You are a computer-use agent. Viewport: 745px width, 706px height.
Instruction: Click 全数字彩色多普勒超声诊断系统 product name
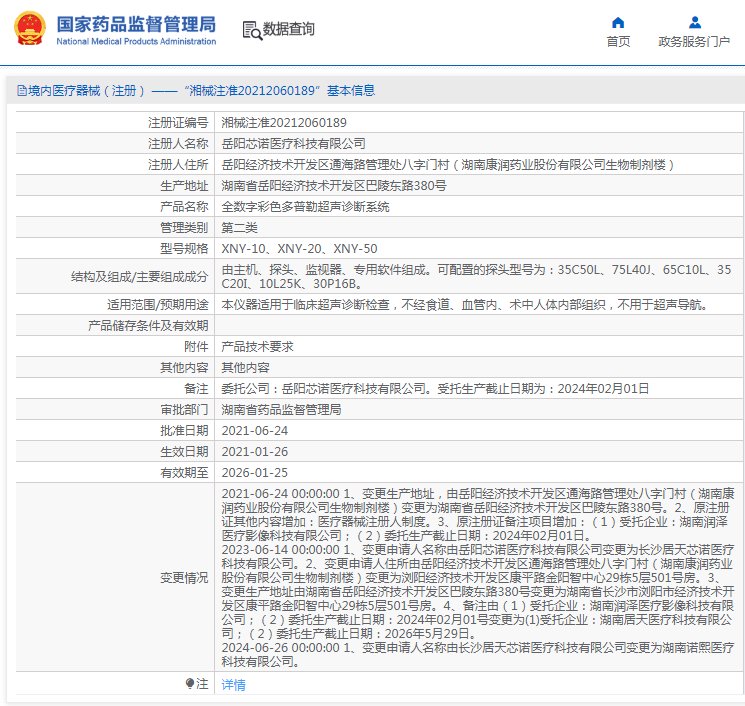[305, 206]
